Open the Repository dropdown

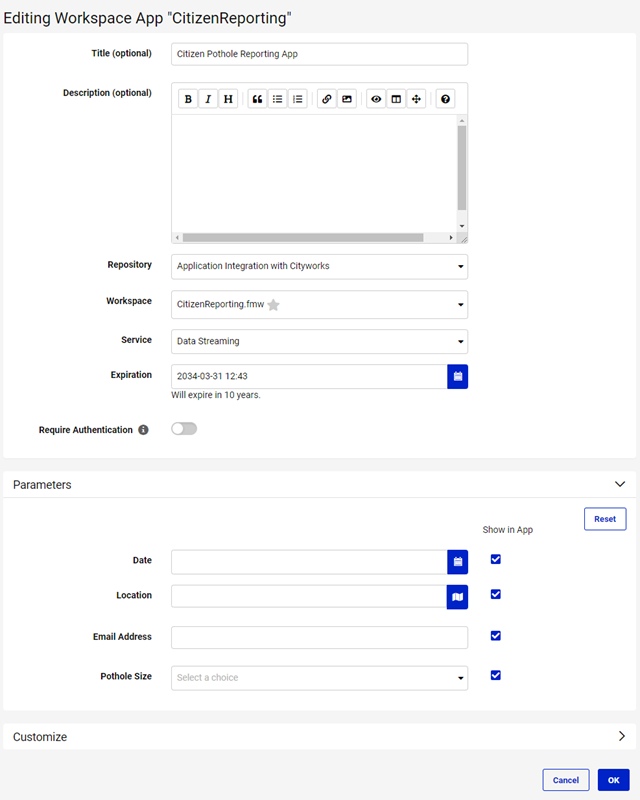(319, 266)
